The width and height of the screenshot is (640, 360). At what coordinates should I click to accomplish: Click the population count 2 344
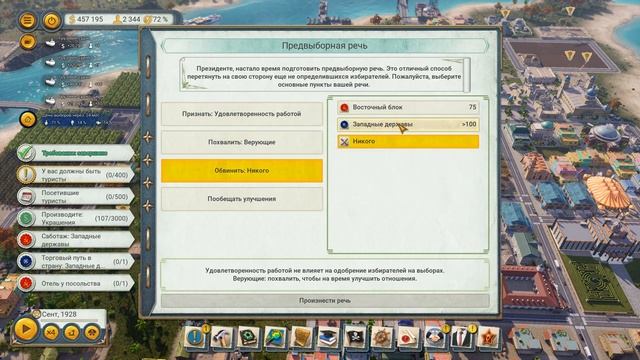pyautogui.click(x=127, y=19)
